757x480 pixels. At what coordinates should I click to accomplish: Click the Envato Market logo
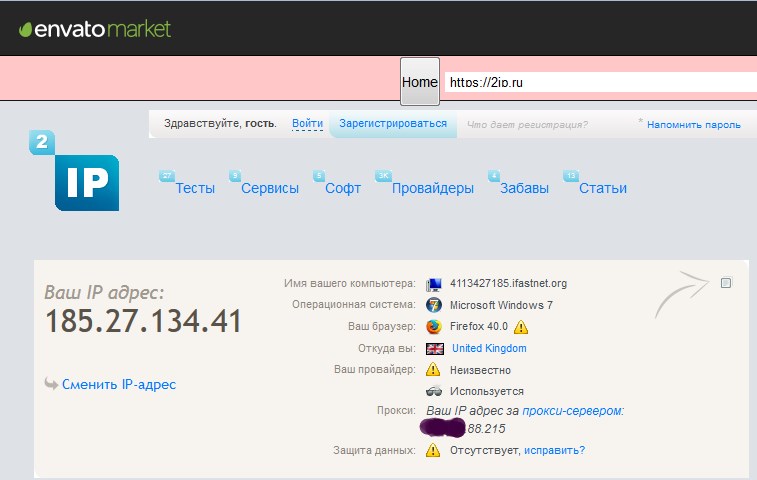tap(95, 29)
